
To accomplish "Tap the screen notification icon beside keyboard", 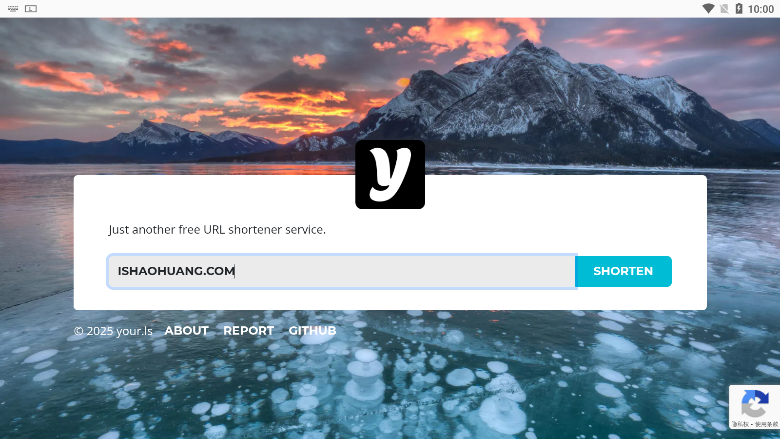I will [31, 8].
